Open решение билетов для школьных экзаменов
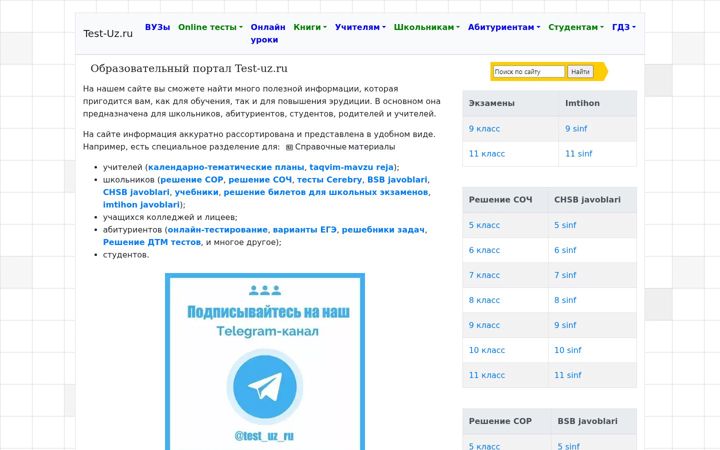 tap(326, 192)
